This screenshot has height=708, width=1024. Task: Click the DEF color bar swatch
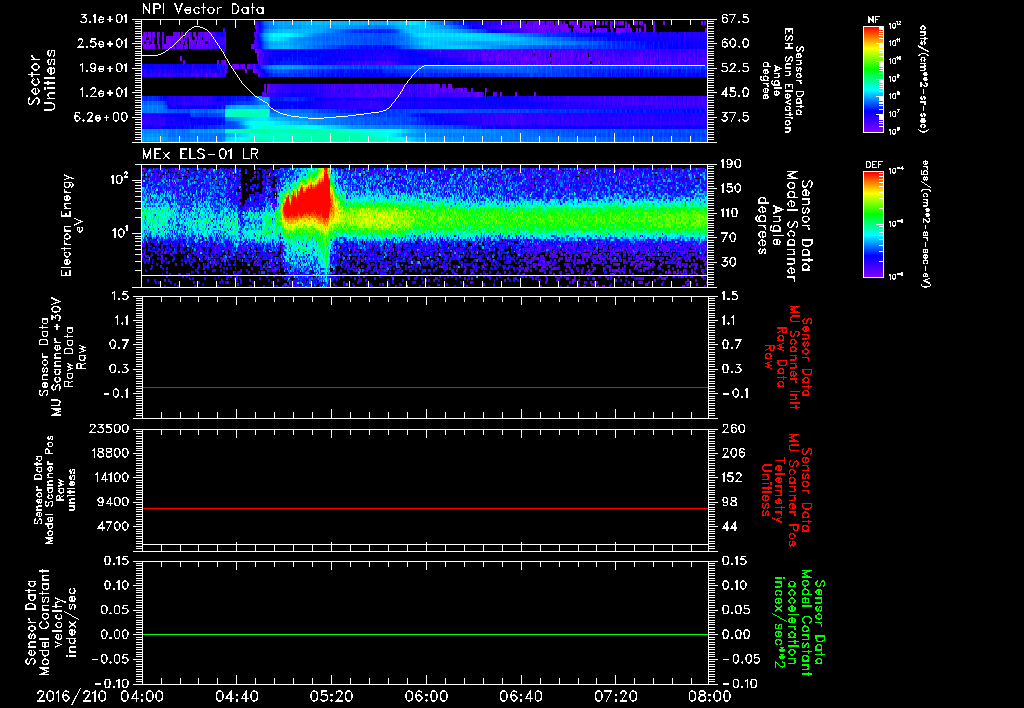(873, 224)
